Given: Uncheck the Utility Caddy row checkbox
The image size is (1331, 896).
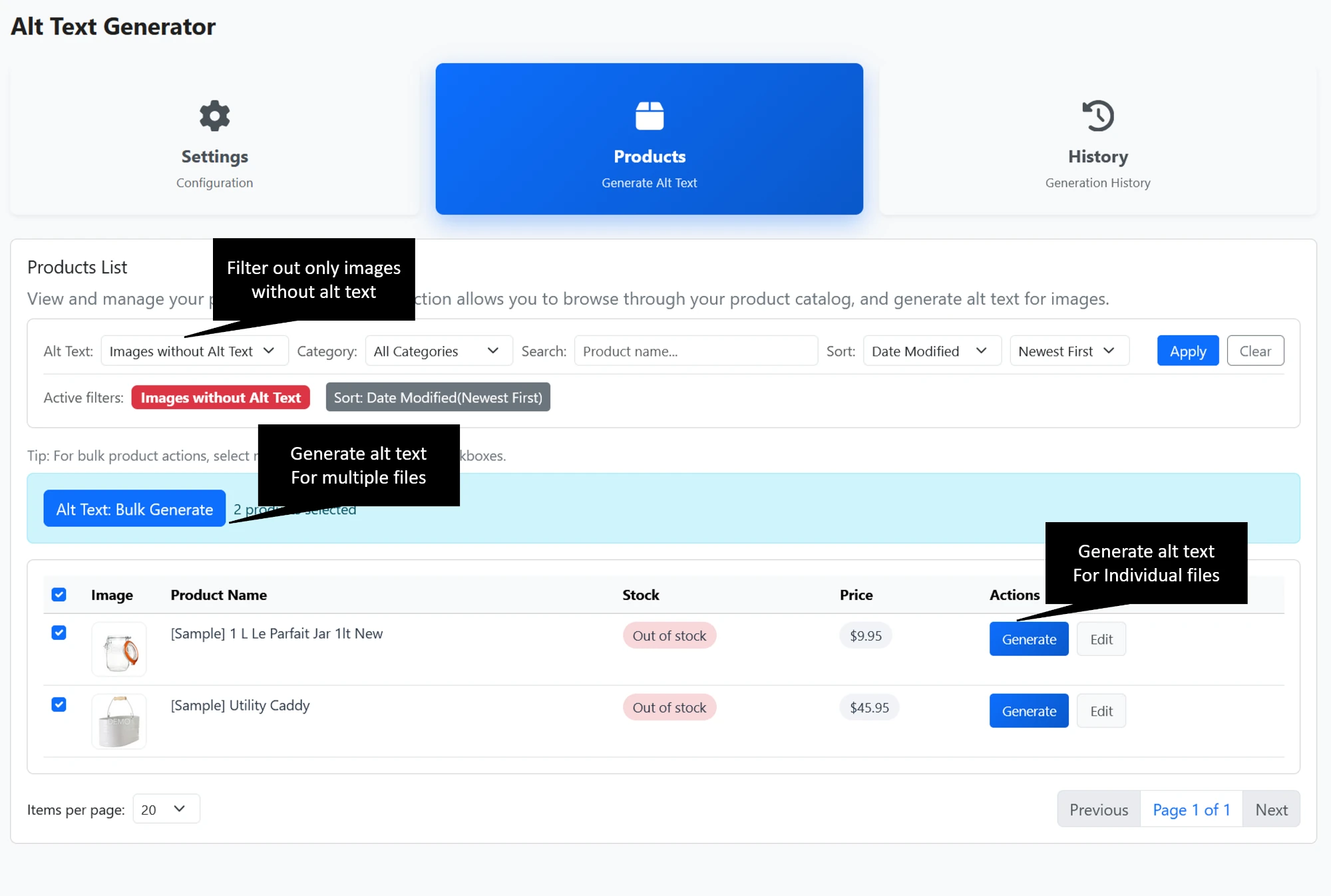Looking at the screenshot, I should (59, 704).
